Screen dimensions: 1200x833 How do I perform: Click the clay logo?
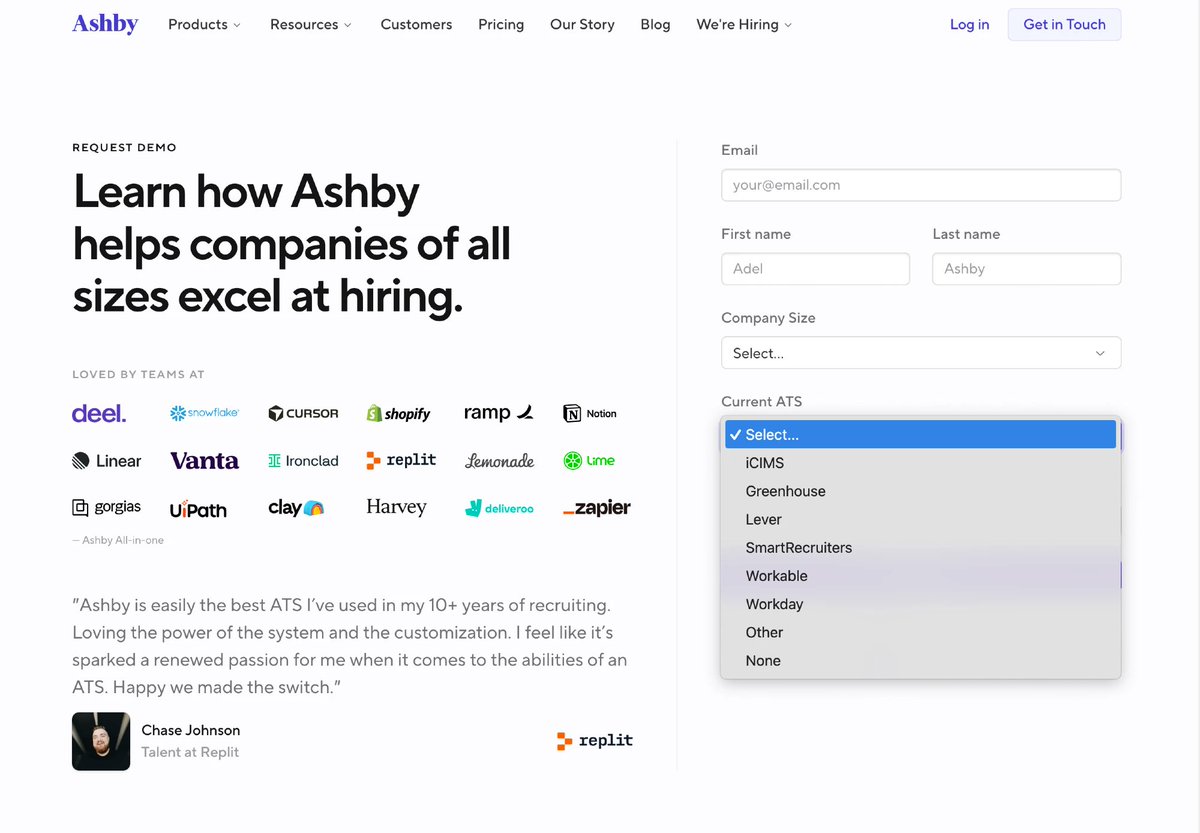click(x=296, y=508)
